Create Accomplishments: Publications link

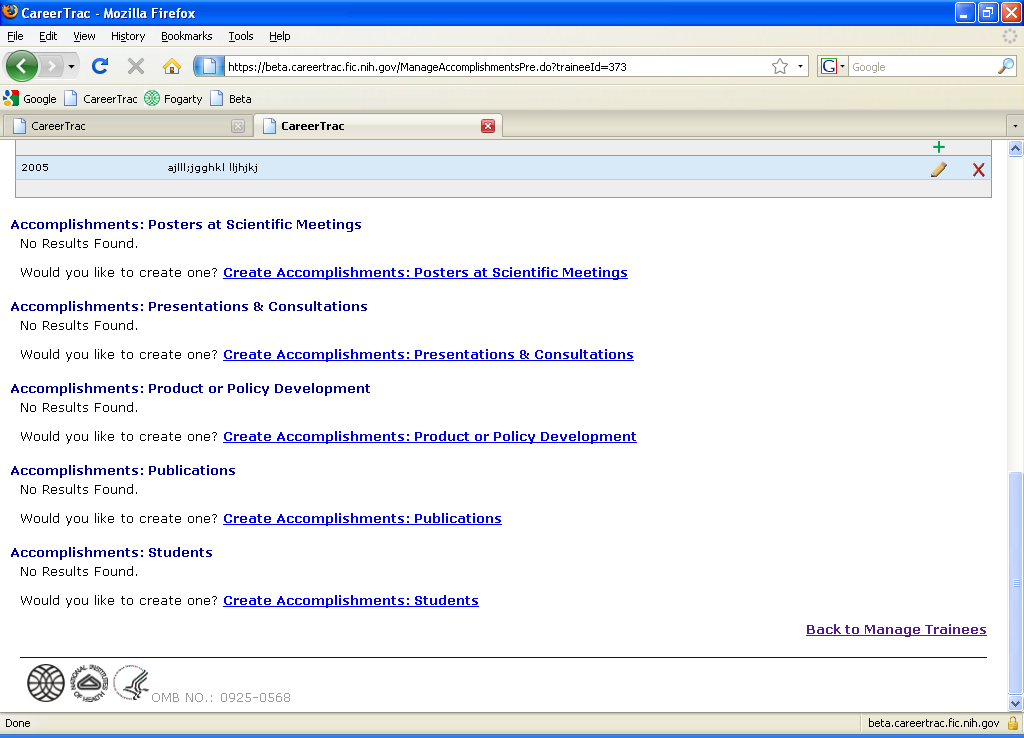[x=362, y=518]
